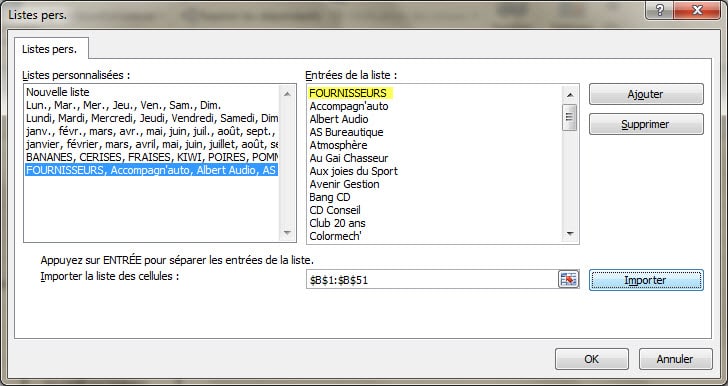This screenshot has width=728, height=386.
Task: Select the FOURNISSEURS, Accompagn'auto list row
Action: point(152,170)
